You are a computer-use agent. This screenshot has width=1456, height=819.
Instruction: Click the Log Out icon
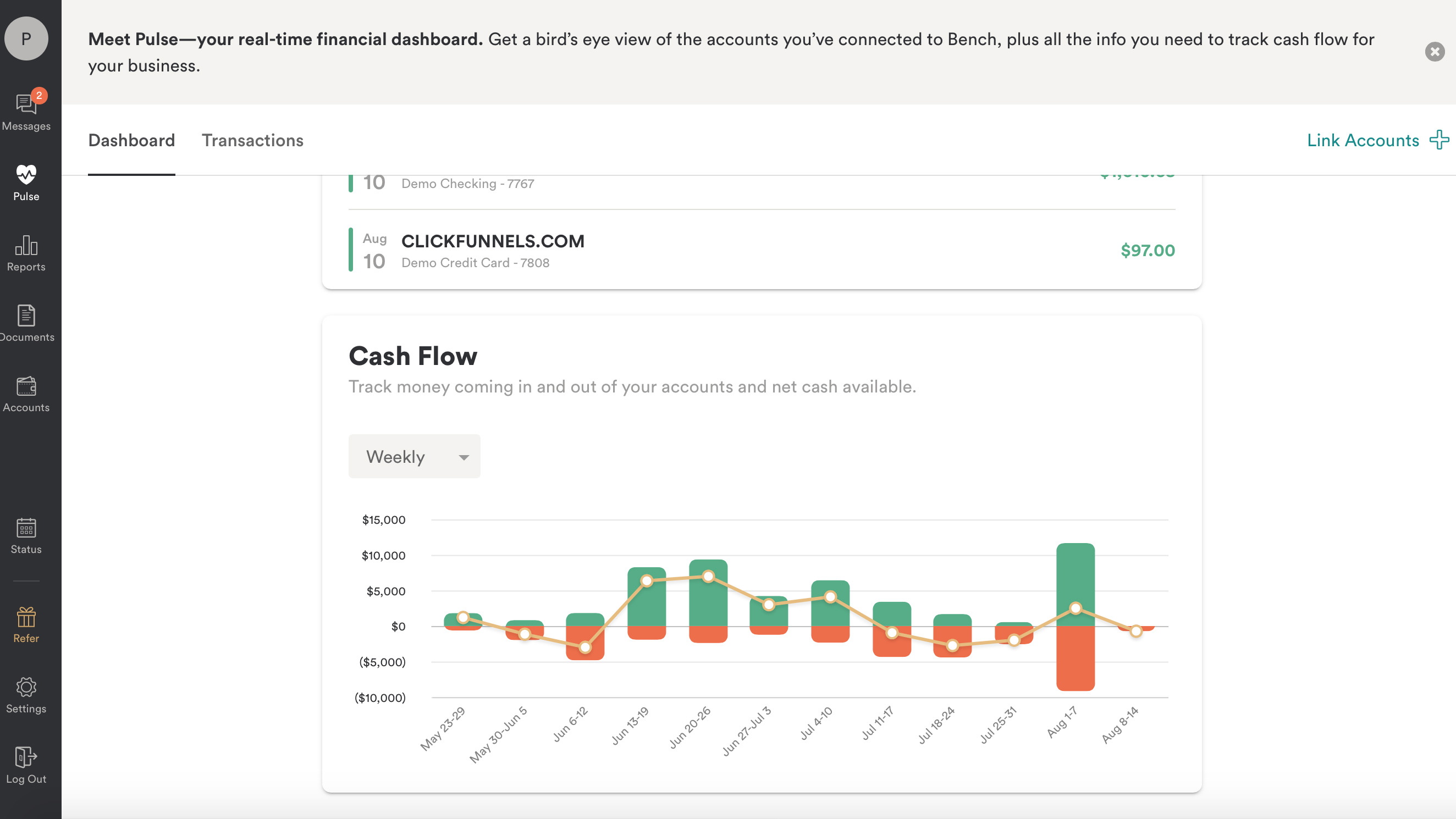[26, 757]
